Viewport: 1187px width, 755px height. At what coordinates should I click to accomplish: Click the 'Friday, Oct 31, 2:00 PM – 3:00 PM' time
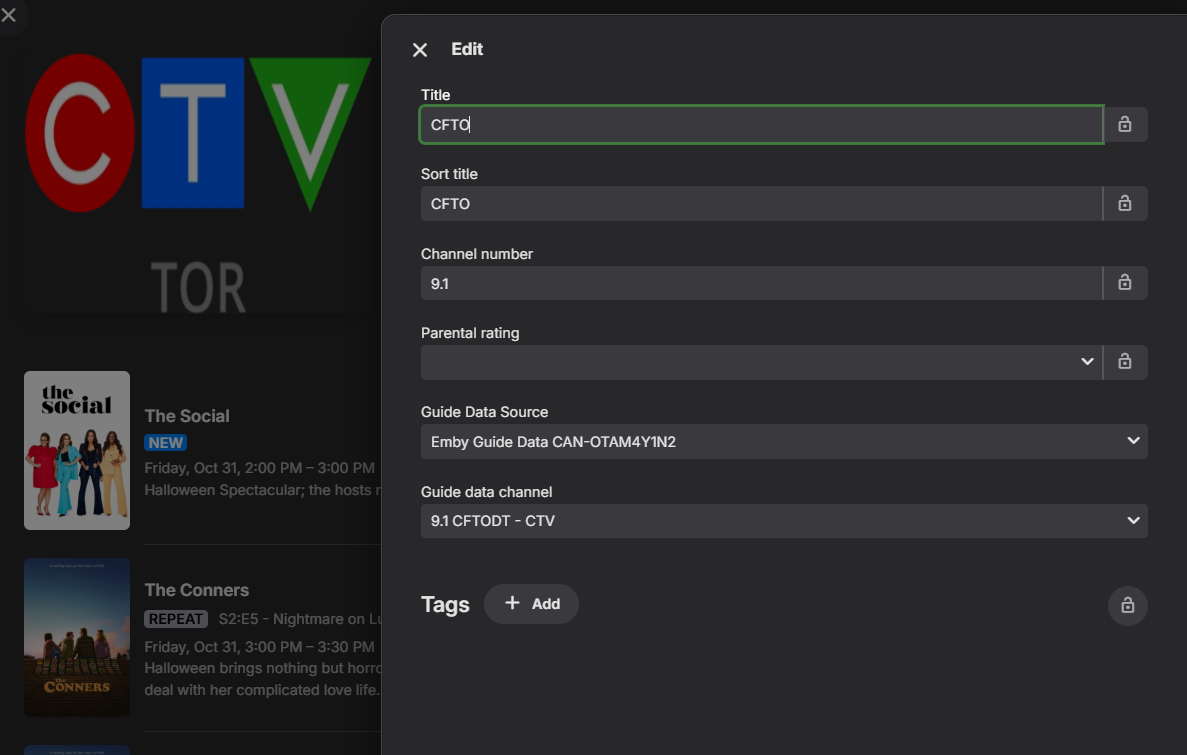coord(260,468)
